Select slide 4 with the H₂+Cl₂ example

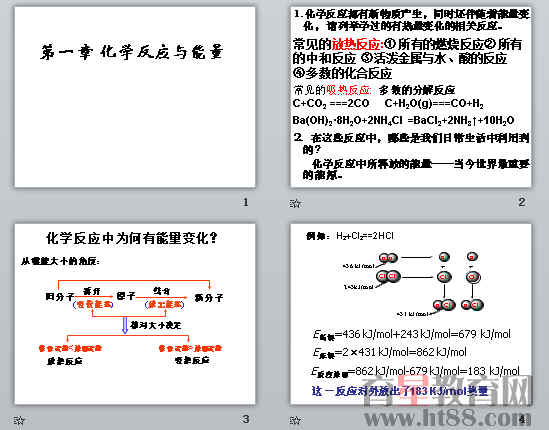(411, 314)
